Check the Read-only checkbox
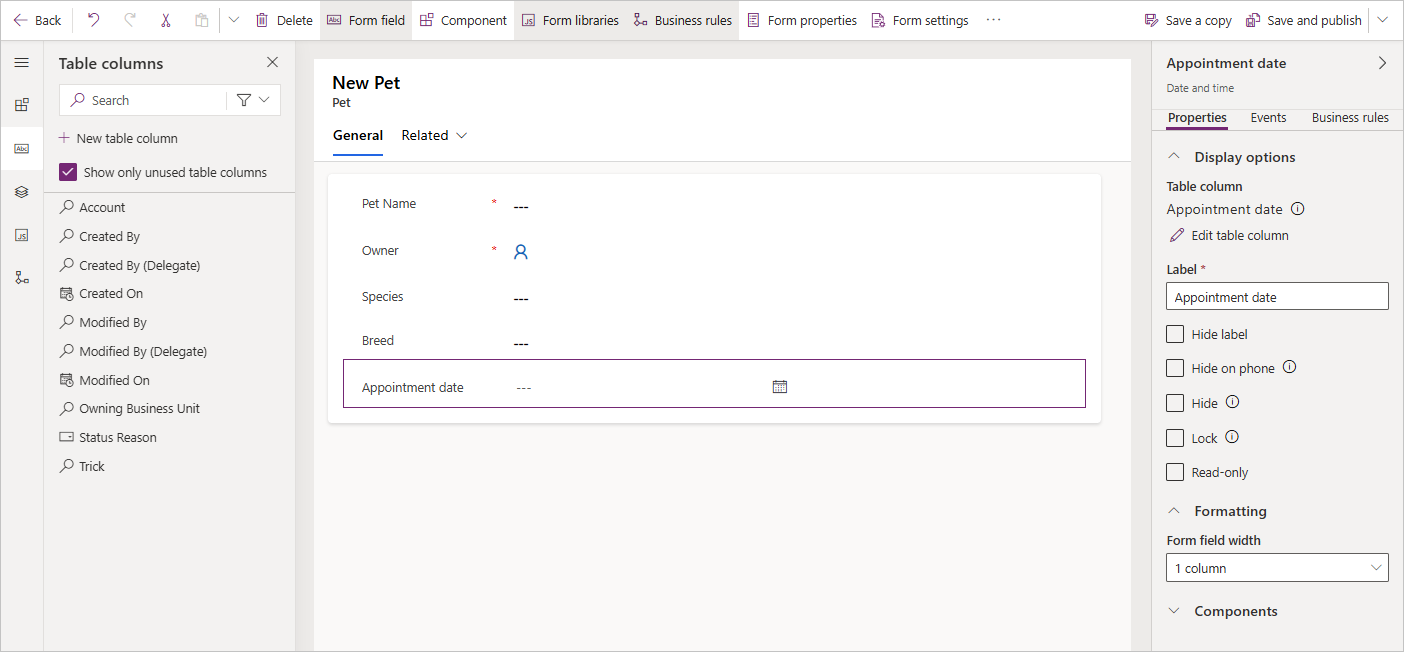This screenshot has width=1404, height=652. (x=1175, y=472)
